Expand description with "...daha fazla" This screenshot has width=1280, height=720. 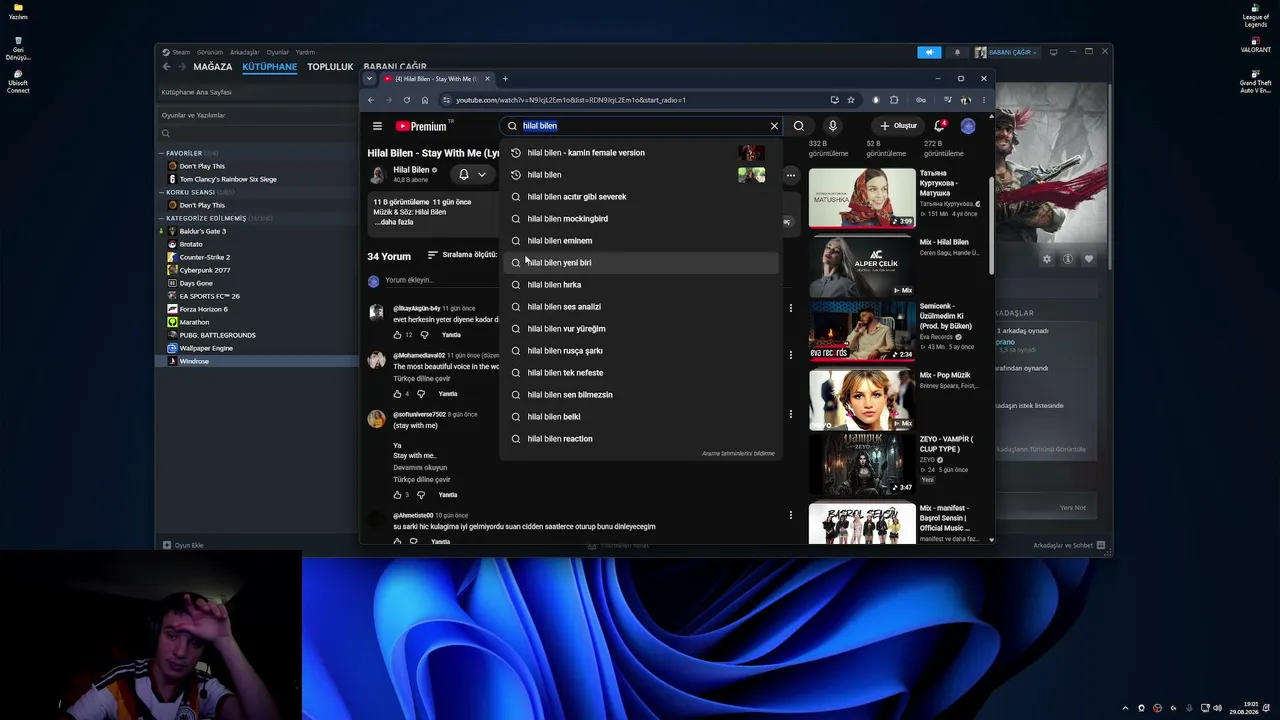393,222
